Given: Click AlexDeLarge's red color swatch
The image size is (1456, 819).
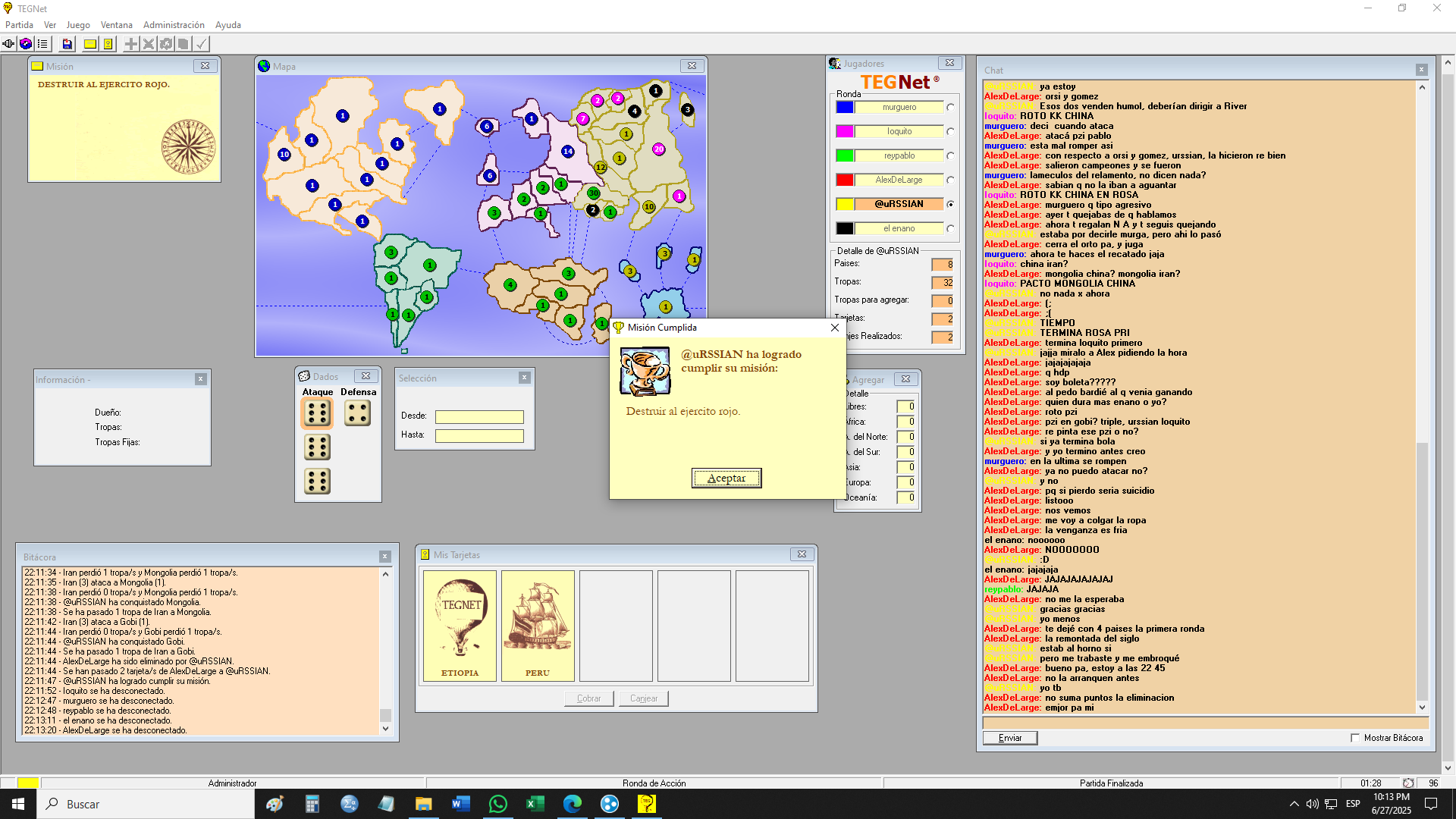Looking at the screenshot, I should pos(845,180).
